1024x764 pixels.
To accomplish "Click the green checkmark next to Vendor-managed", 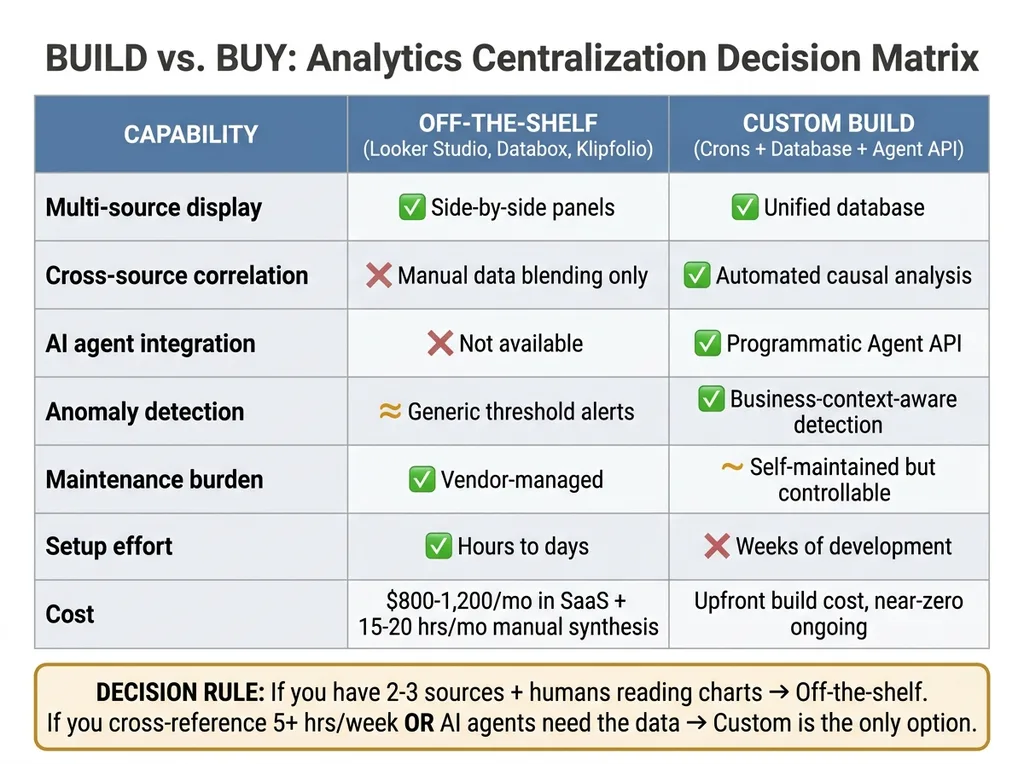I will tap(422, 479).
